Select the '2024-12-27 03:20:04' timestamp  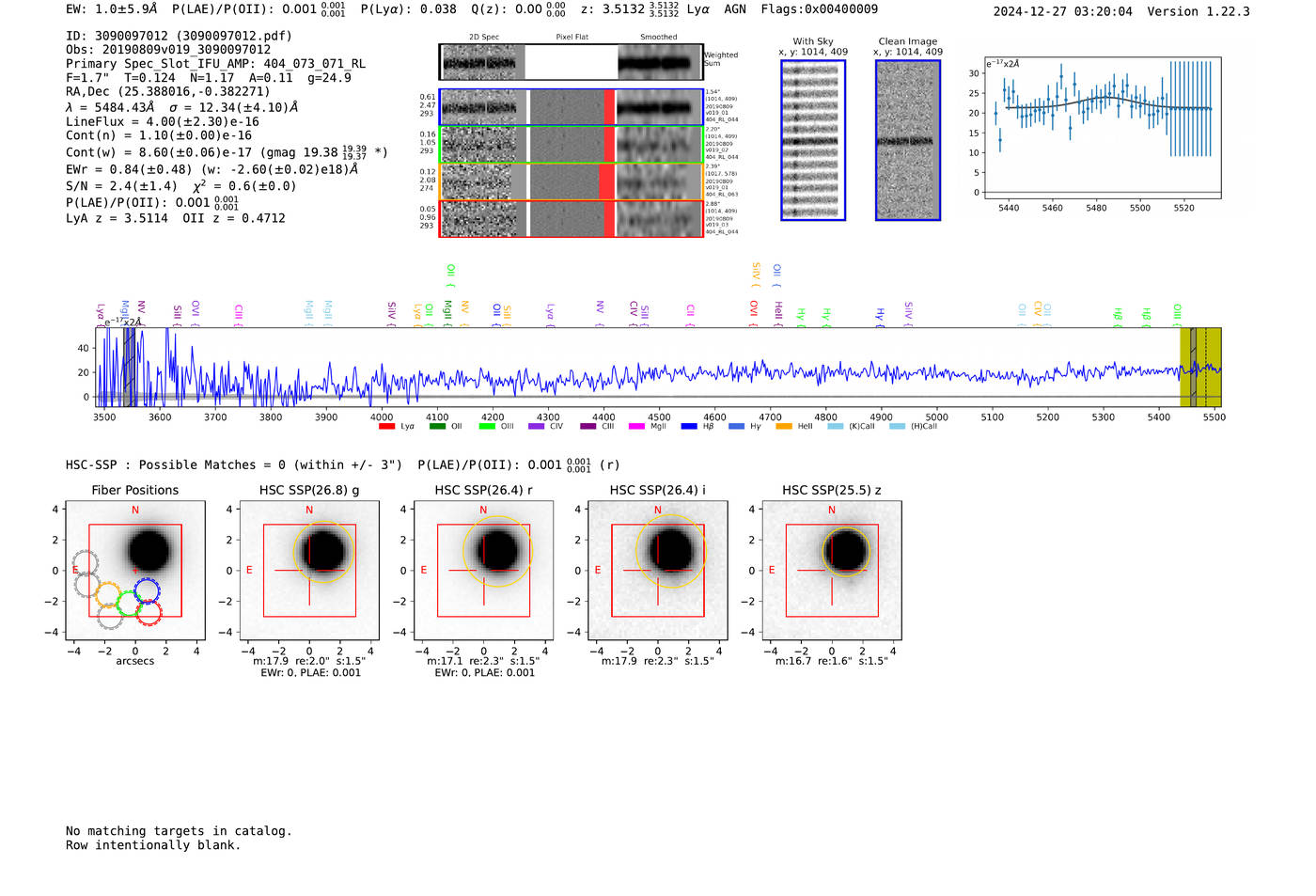point(1063,12)
